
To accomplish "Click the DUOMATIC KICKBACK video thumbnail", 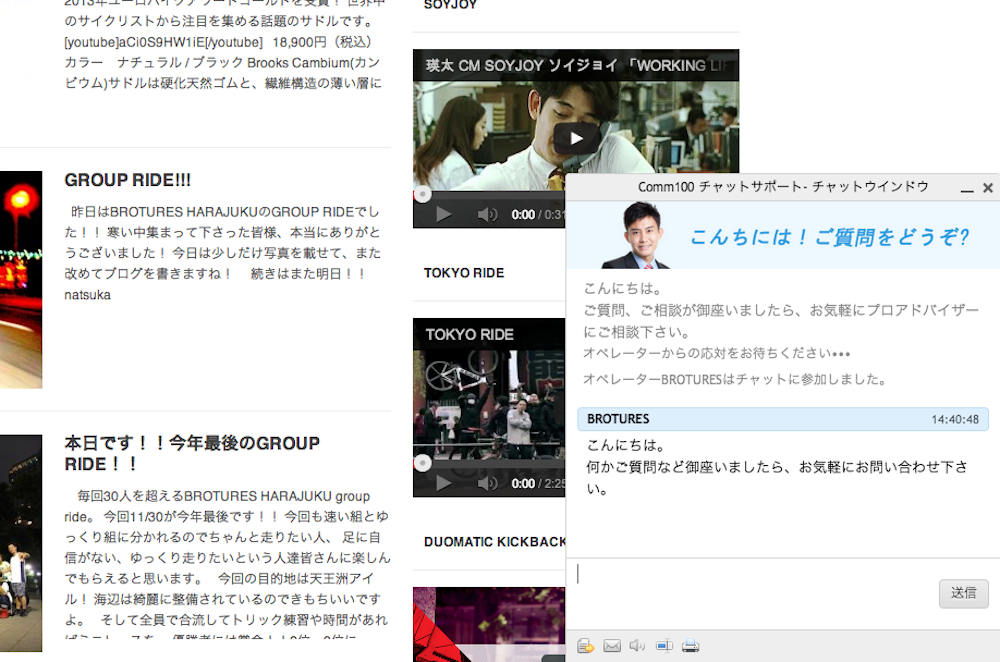I will 489,624.
